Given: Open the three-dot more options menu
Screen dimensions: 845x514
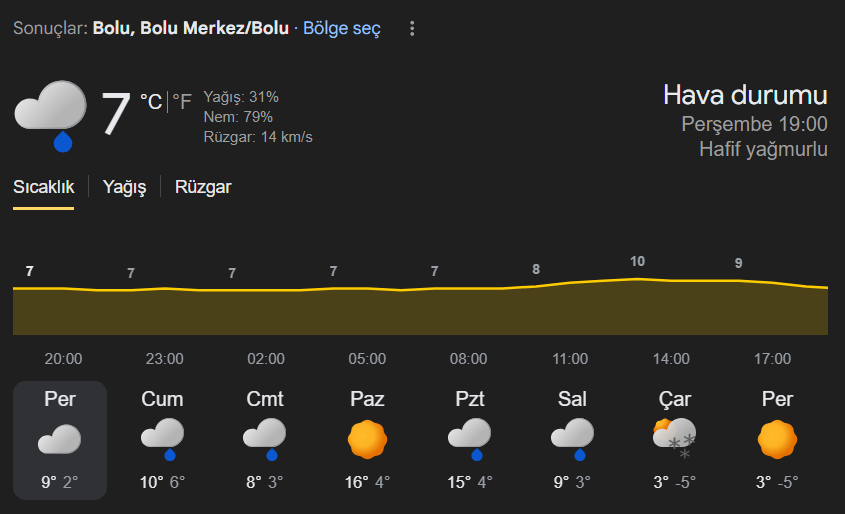Looking at the screenshot, I should 411,29.
